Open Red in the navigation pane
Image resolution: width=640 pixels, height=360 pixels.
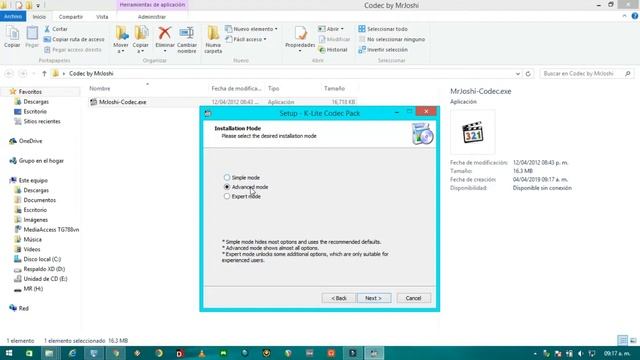coord(23,308)
